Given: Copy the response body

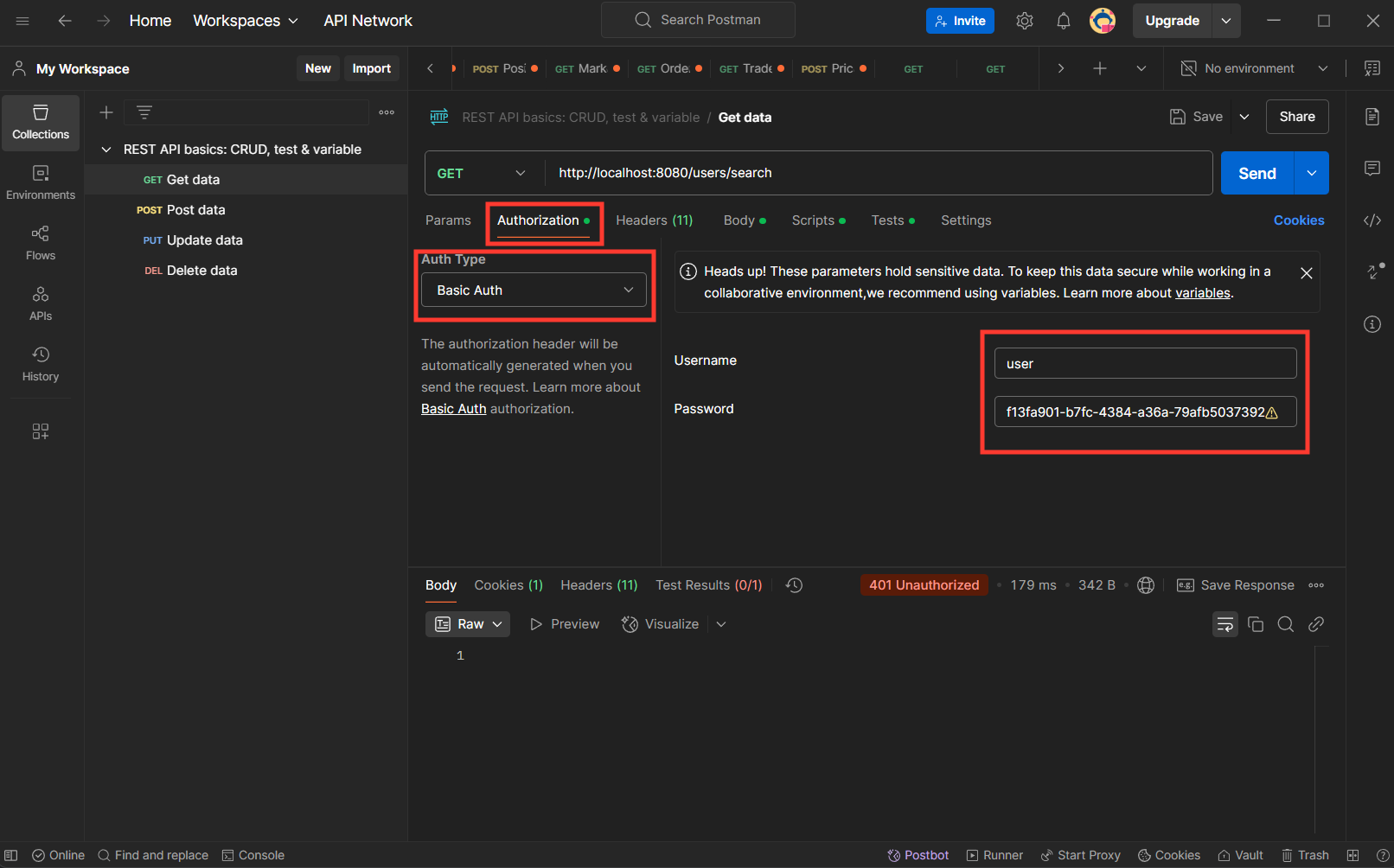Looking at the screenshot, I should point(1256,624).
